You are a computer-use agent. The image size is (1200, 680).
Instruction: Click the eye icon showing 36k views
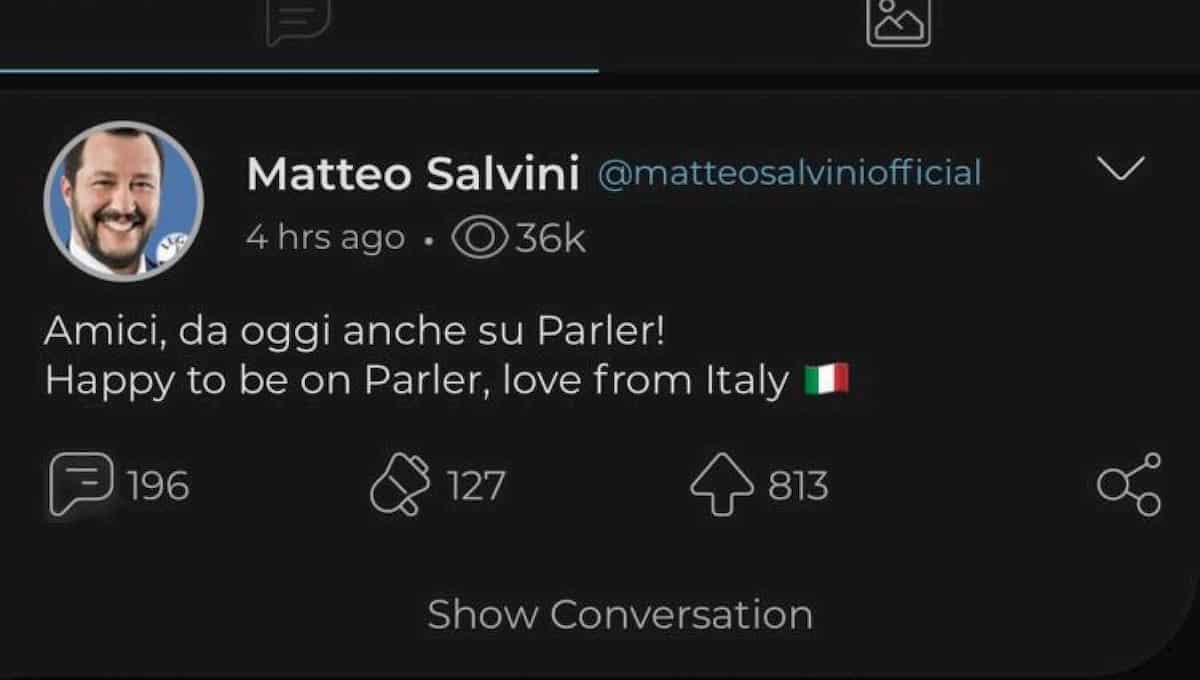point(483,237)
